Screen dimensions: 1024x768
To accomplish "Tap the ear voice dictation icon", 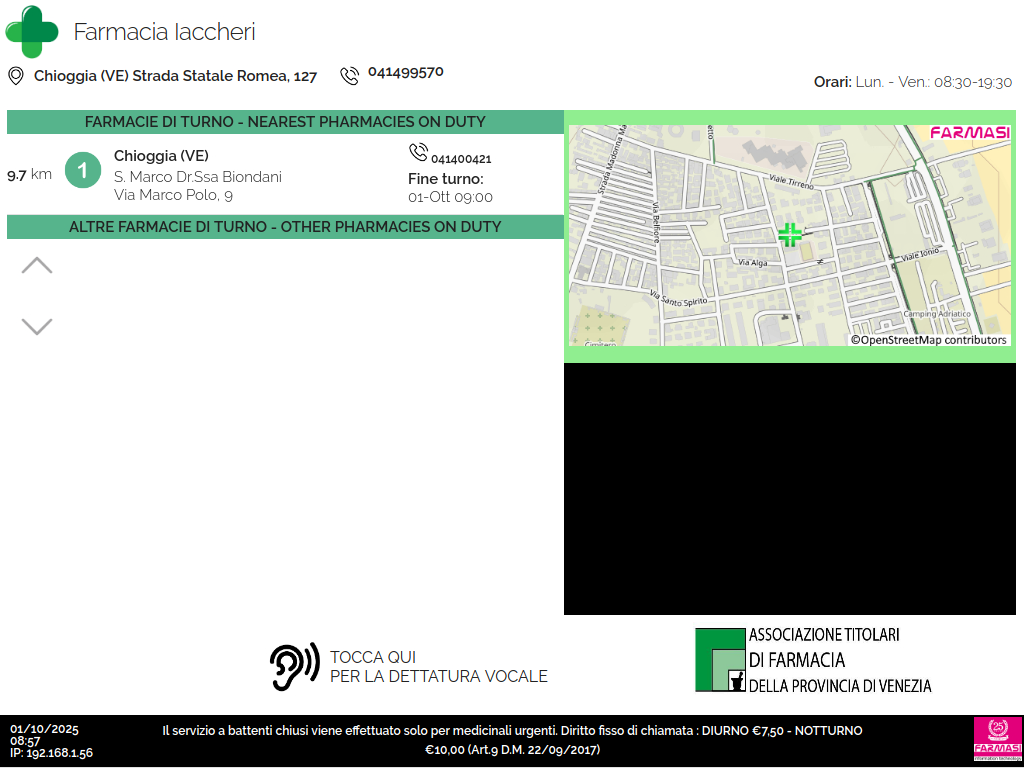I will point(294,667).
